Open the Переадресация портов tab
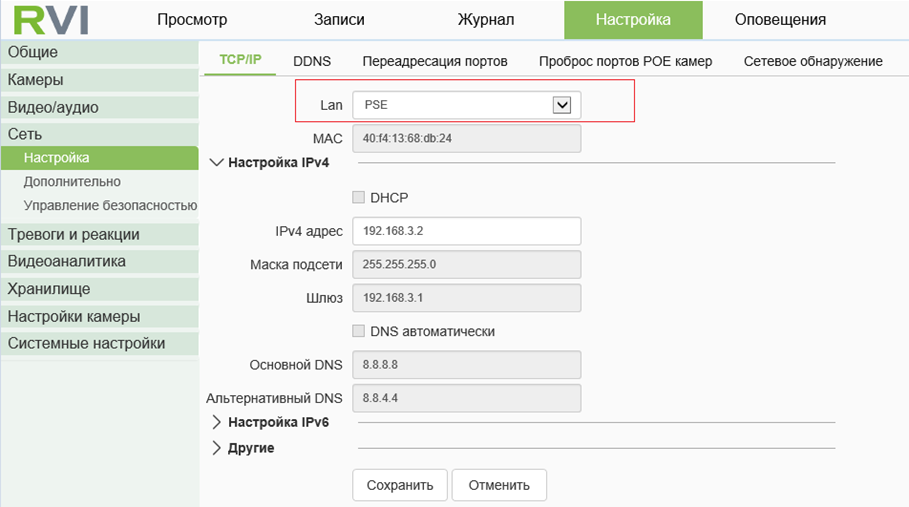The height and width of the screenshot is (507, 909). click(x=434, y=61)
